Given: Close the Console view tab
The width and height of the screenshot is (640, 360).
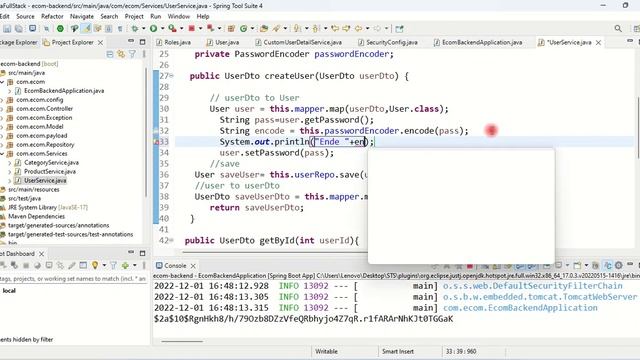Looking at the screenshot, I should click(x=193, y=266).
